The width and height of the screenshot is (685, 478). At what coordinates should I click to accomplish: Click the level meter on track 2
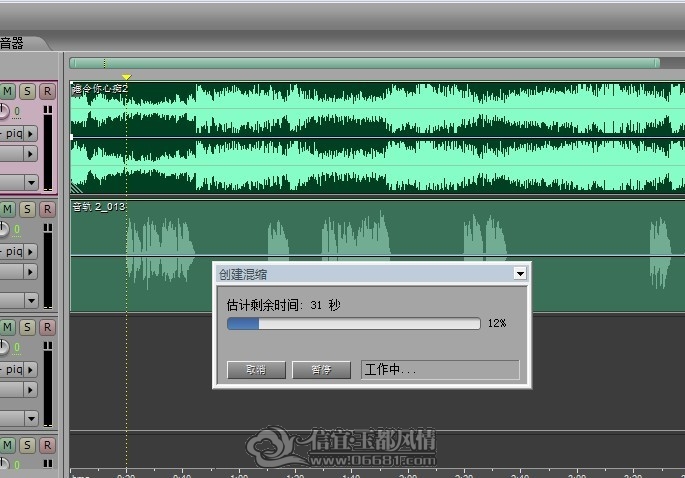48,266
